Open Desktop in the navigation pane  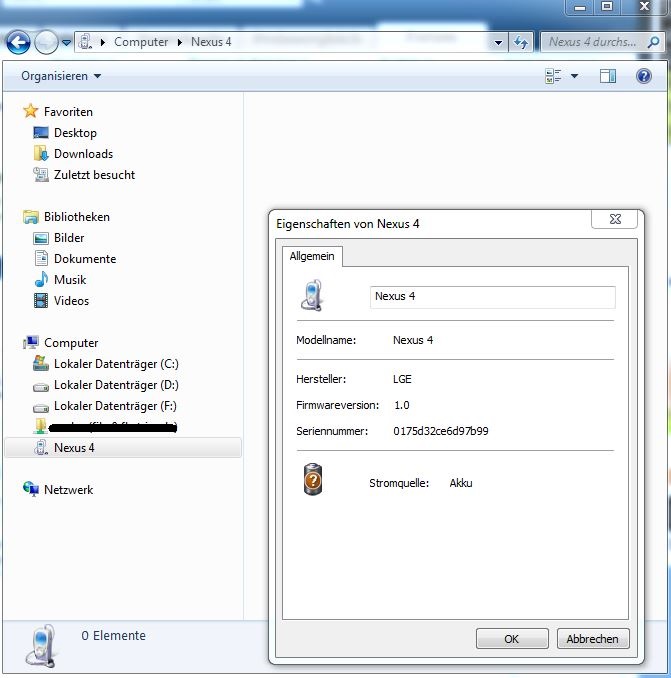tap(75, 133)
